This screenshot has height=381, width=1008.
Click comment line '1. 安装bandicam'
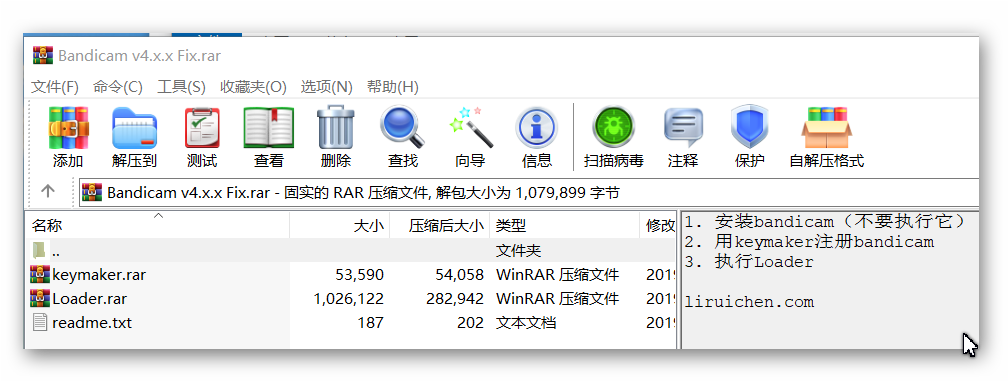click(x=825, y=222)
